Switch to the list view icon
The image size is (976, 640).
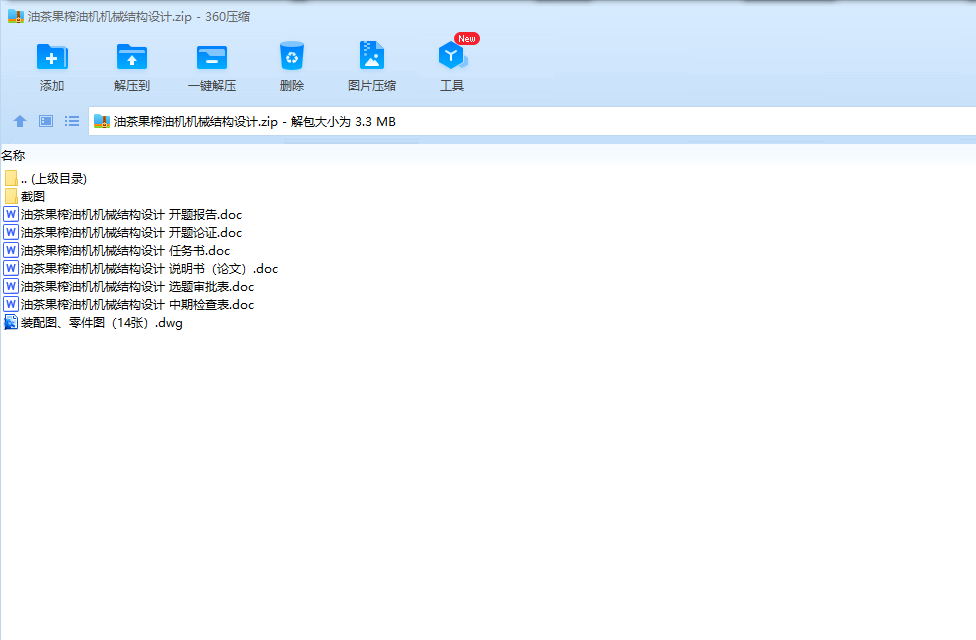(72, 121)
